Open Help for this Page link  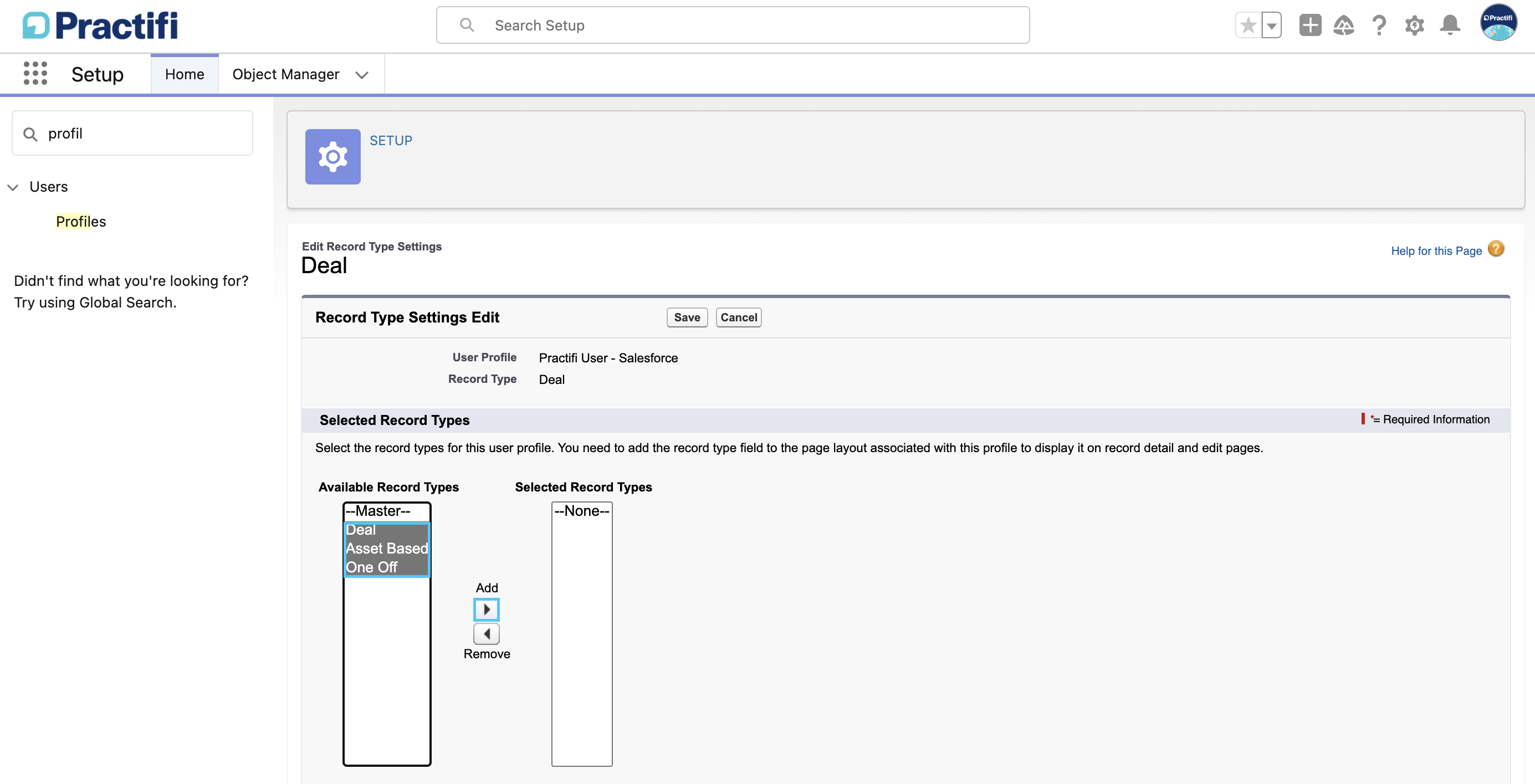1436,251
